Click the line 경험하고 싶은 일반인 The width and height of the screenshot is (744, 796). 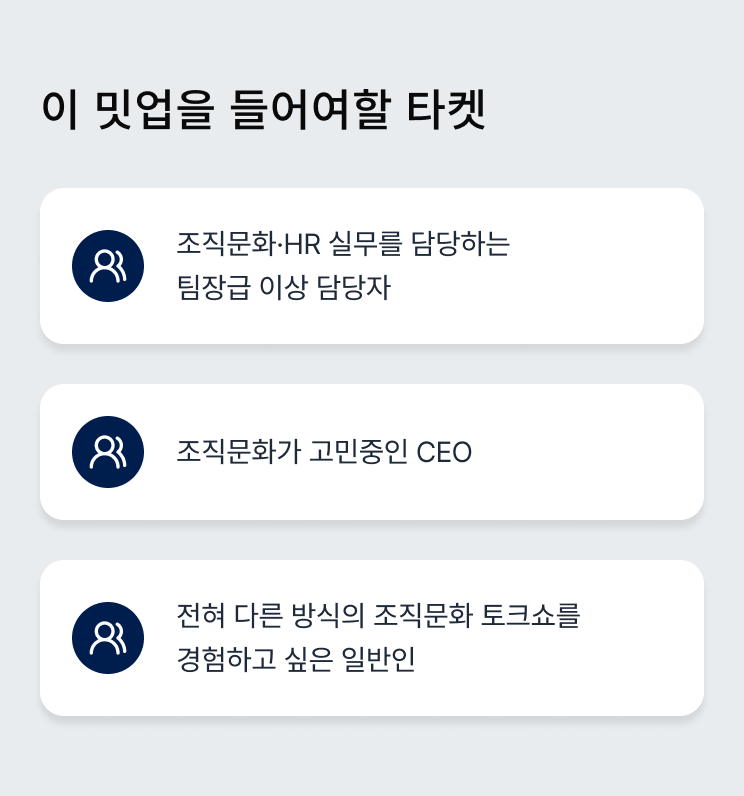pyautogui.click(x=296, y=659)
